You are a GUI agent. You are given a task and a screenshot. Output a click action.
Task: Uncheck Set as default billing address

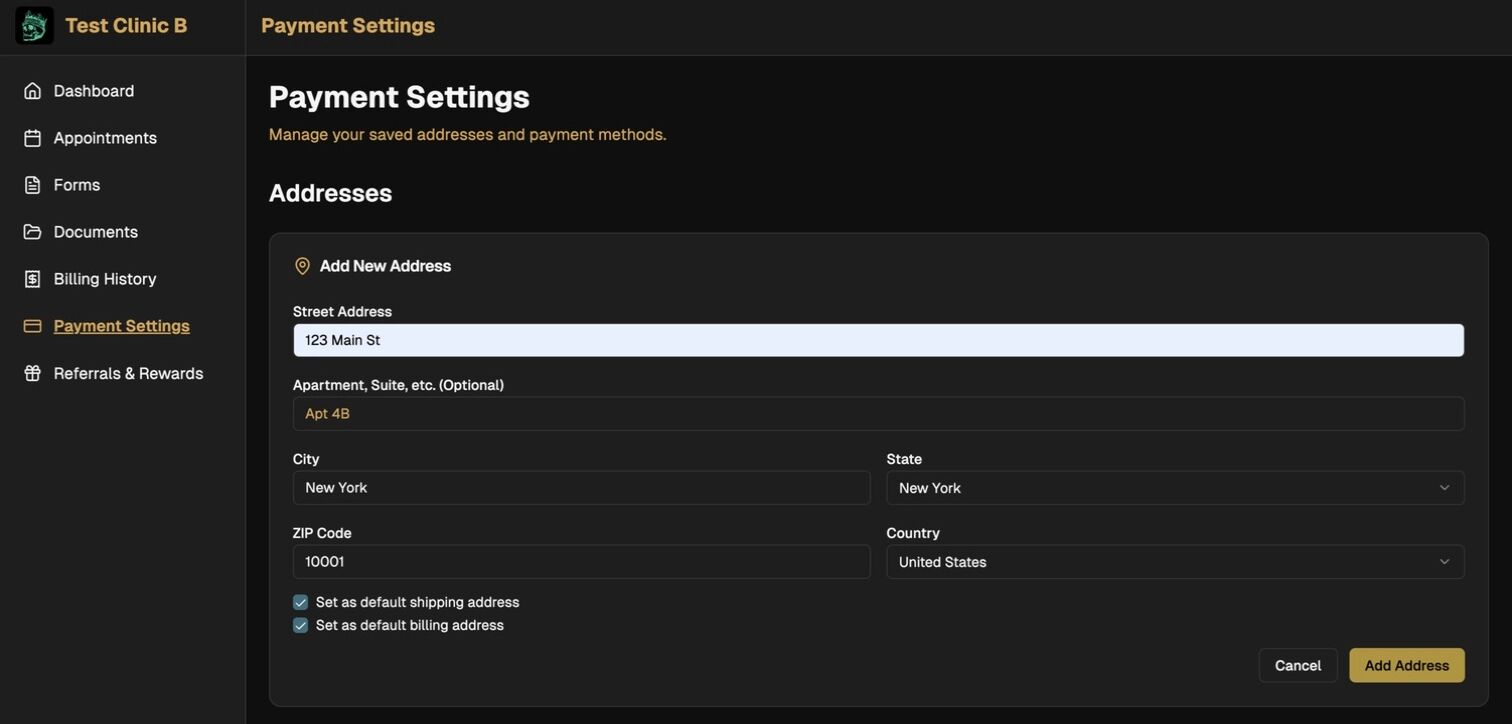pyautogui.click(x=300, y=625)
